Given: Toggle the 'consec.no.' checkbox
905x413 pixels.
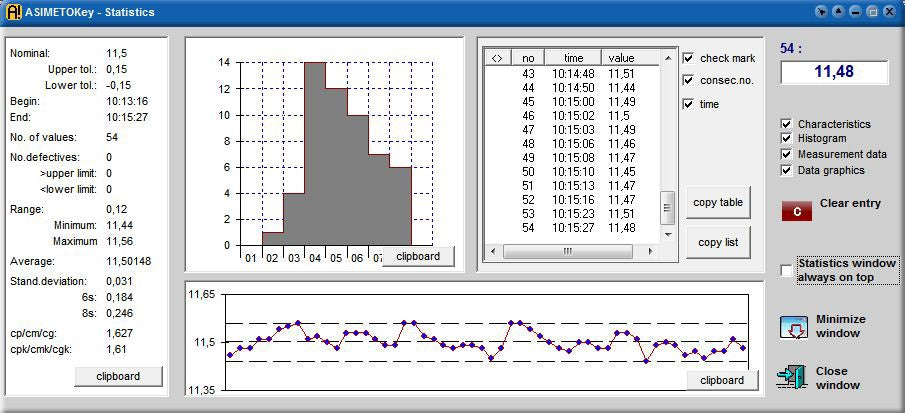Looking at the screenshot, I should coord(688,80).
